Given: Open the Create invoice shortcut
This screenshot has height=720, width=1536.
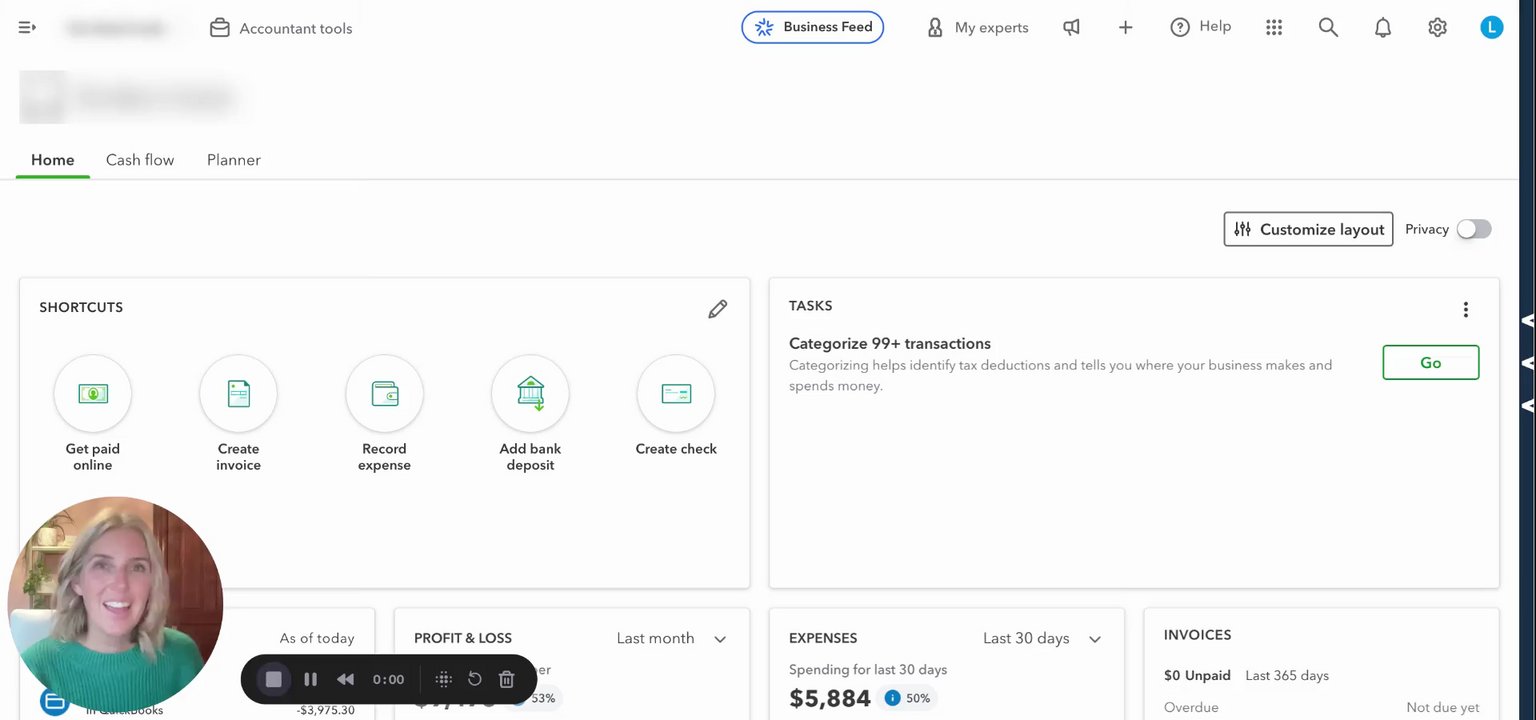Looking at the screenshot, I should click(238, 394).
